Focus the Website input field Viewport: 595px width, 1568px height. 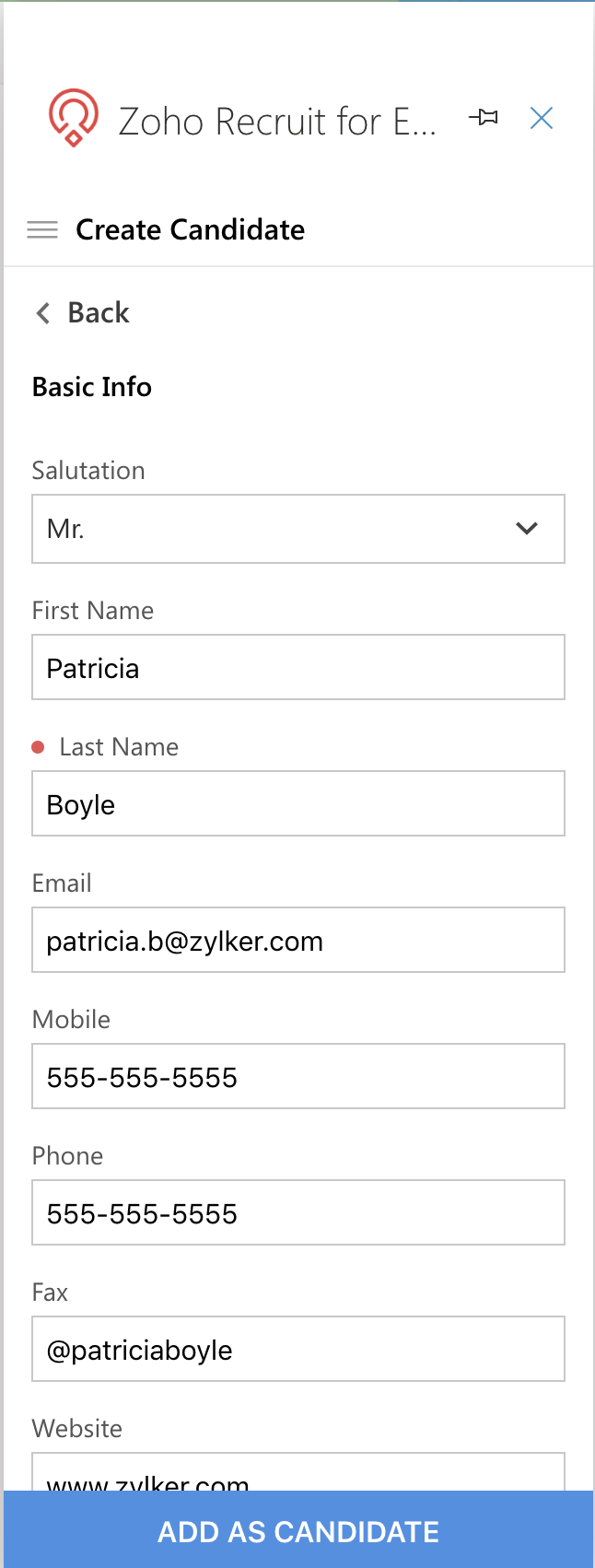(298, 1472)
